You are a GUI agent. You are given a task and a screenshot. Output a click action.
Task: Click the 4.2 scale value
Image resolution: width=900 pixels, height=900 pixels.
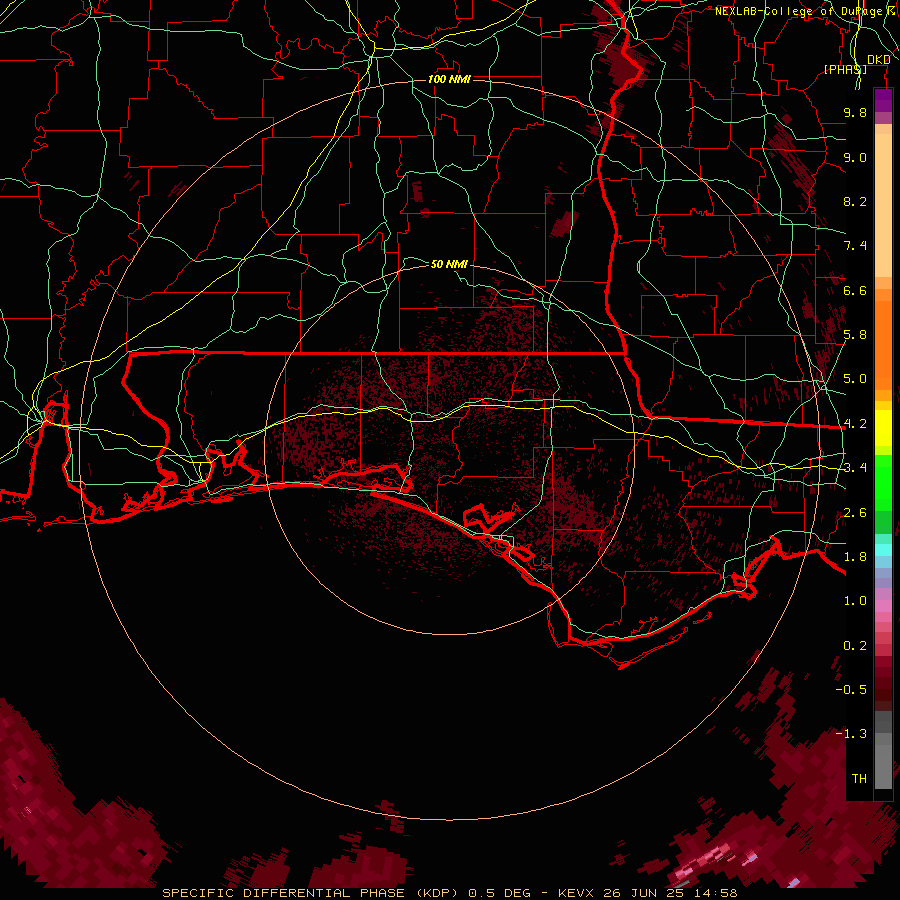855,424
